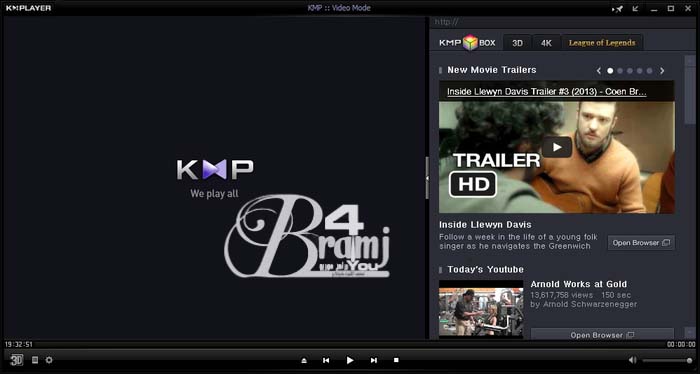Open the playlist editor icon

point(35,360)
